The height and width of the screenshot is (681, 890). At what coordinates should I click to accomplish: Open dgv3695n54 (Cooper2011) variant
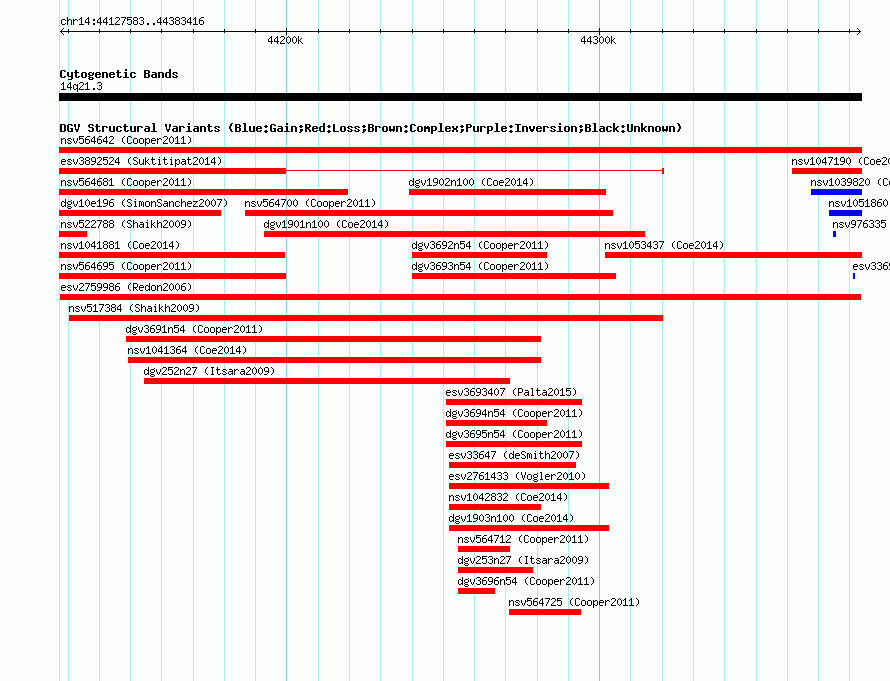click(514, 434)
